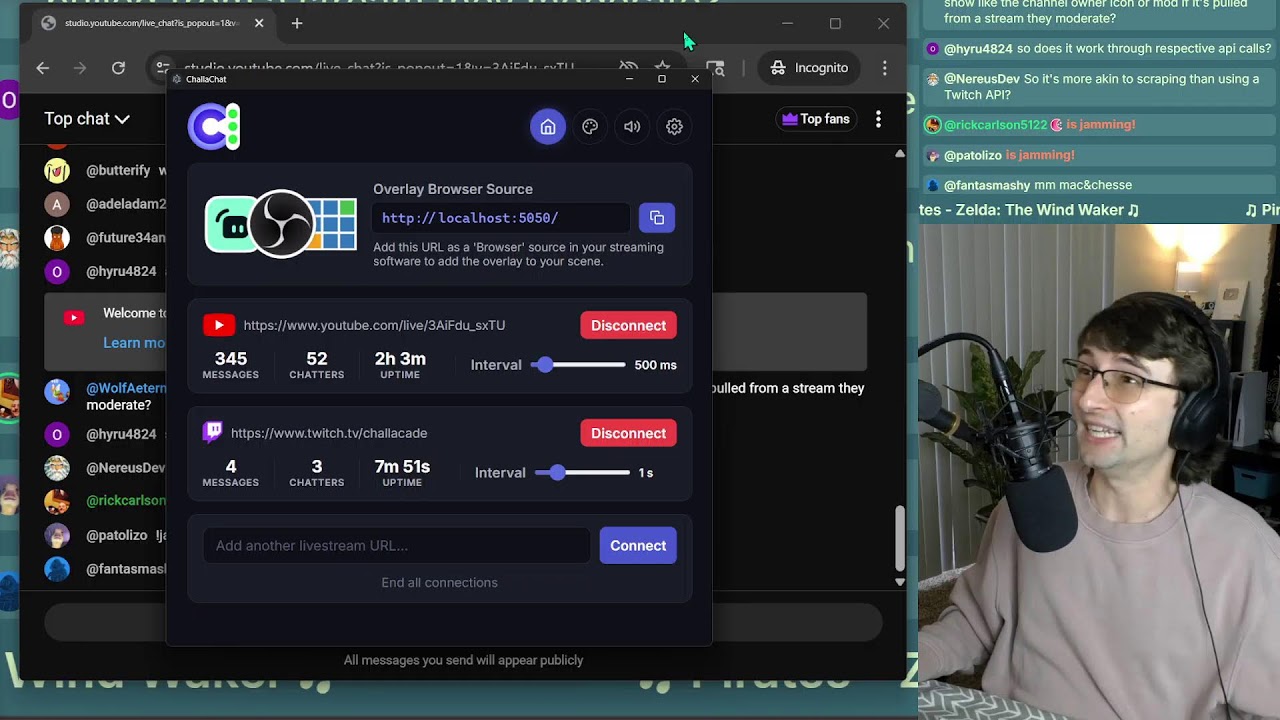Click the ChallaChat logo
This screenshot has width=1280, height=720.
click(x=215, y=127)
